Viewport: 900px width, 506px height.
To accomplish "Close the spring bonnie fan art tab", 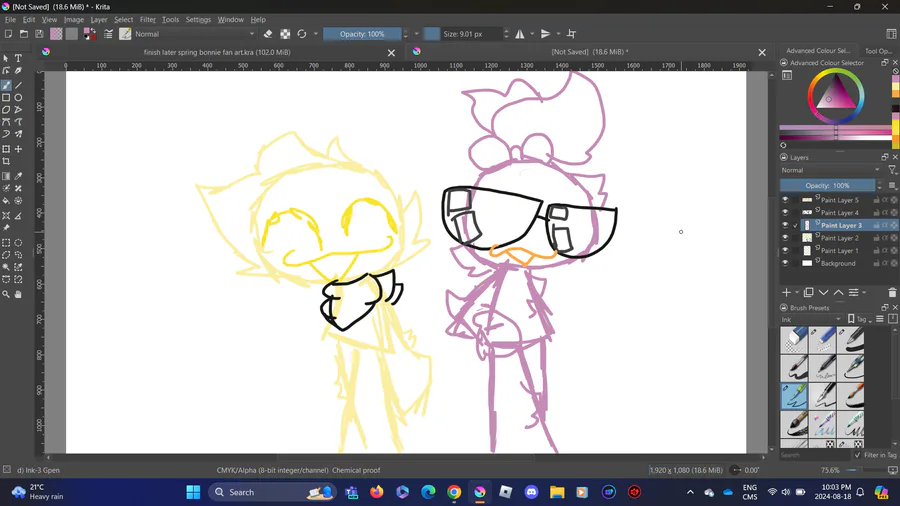I will click(391, 53).
